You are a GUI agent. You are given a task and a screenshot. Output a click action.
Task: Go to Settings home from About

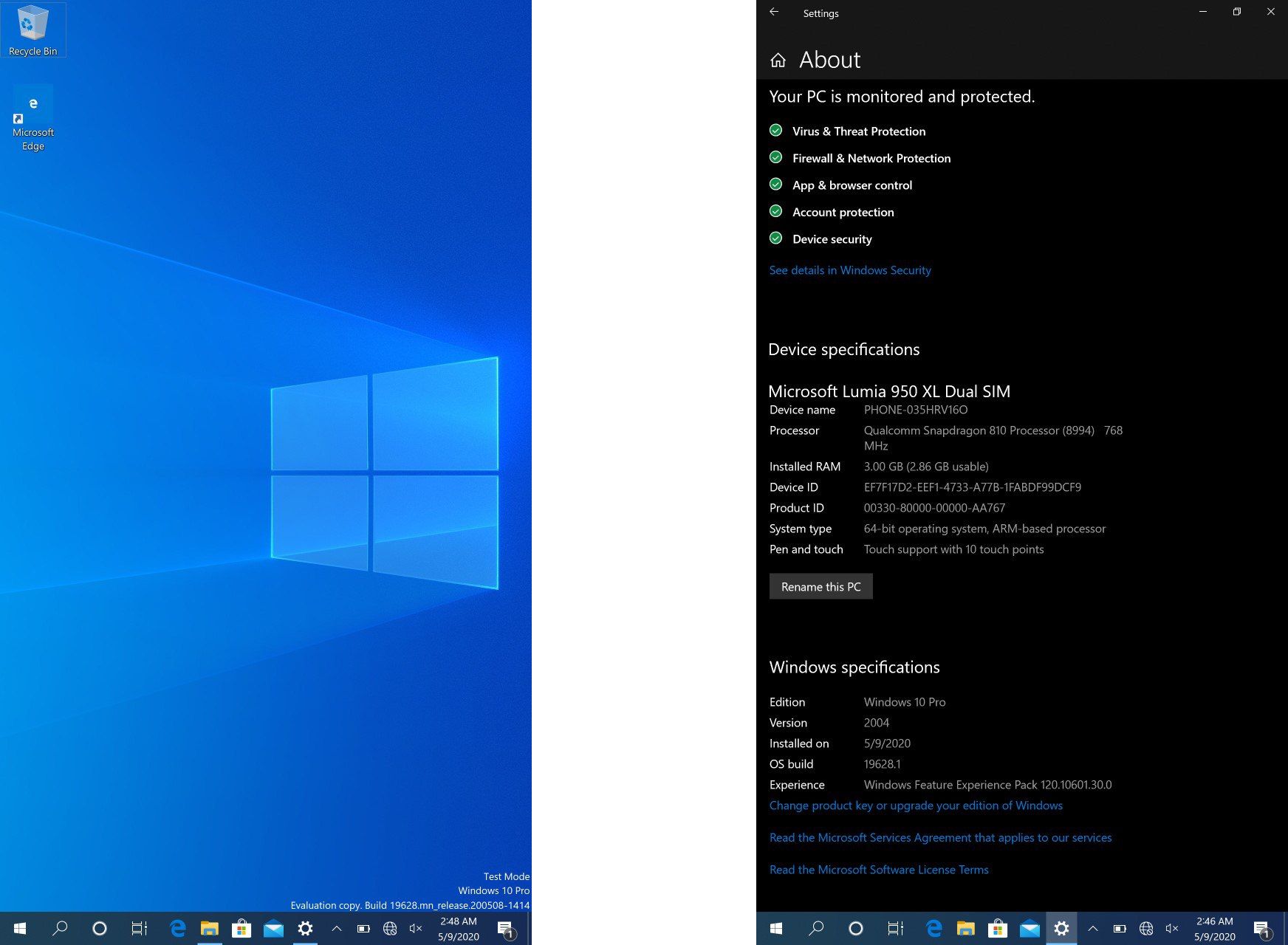coord(778,60)
